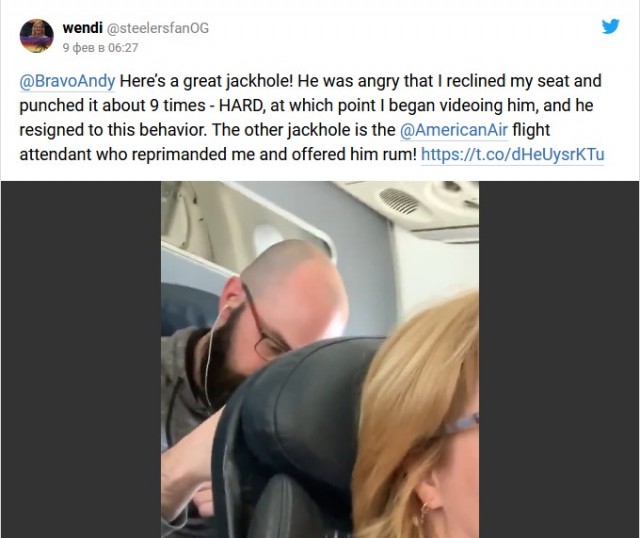The height and width of the screenshot is (538, 640).
Task: Open the wendi display name
Action: [82, 28]
